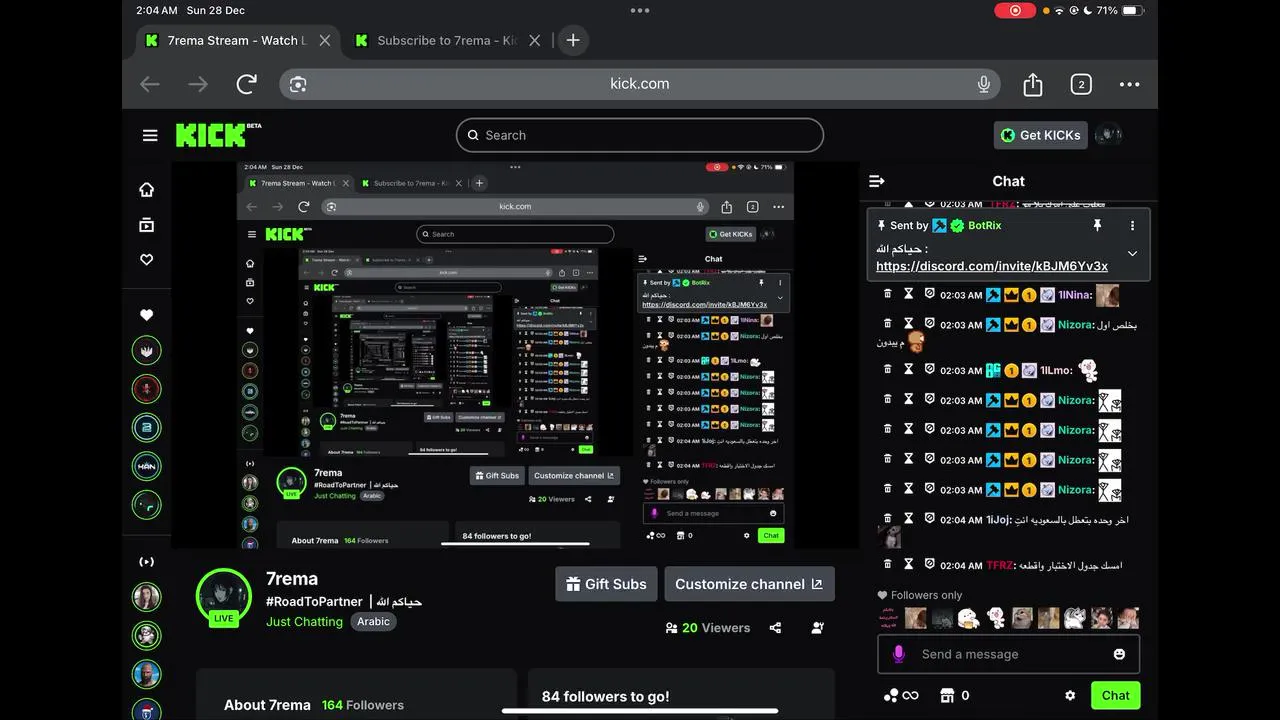Image resolution: width=1280 pixels, height=720 pixels.
Task: Type in Send a message field
Action: pyautogui.click(x=1010, y=654)
